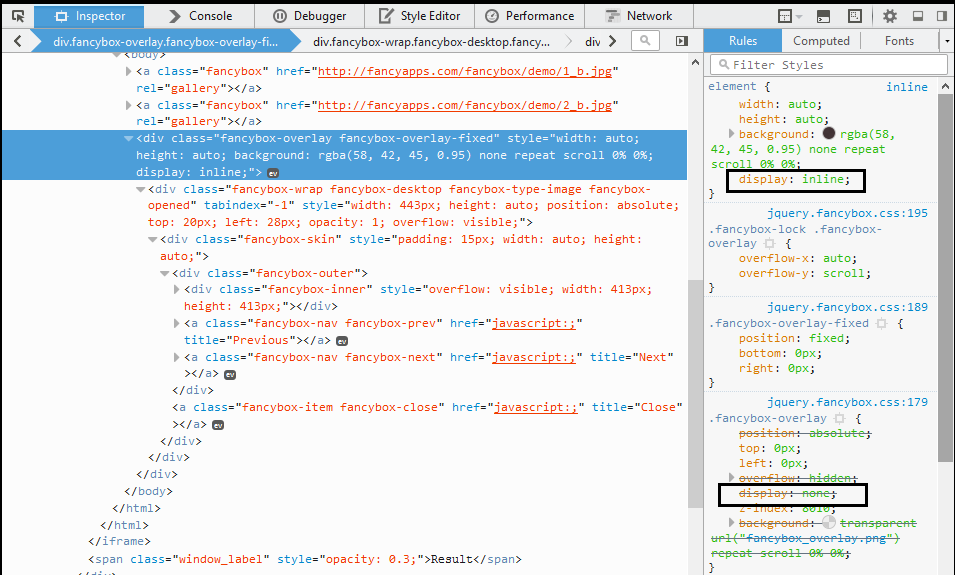This screenshot has width=955, height=575.
Task: Activate the element picker tool
Action: tap(18, 16)
